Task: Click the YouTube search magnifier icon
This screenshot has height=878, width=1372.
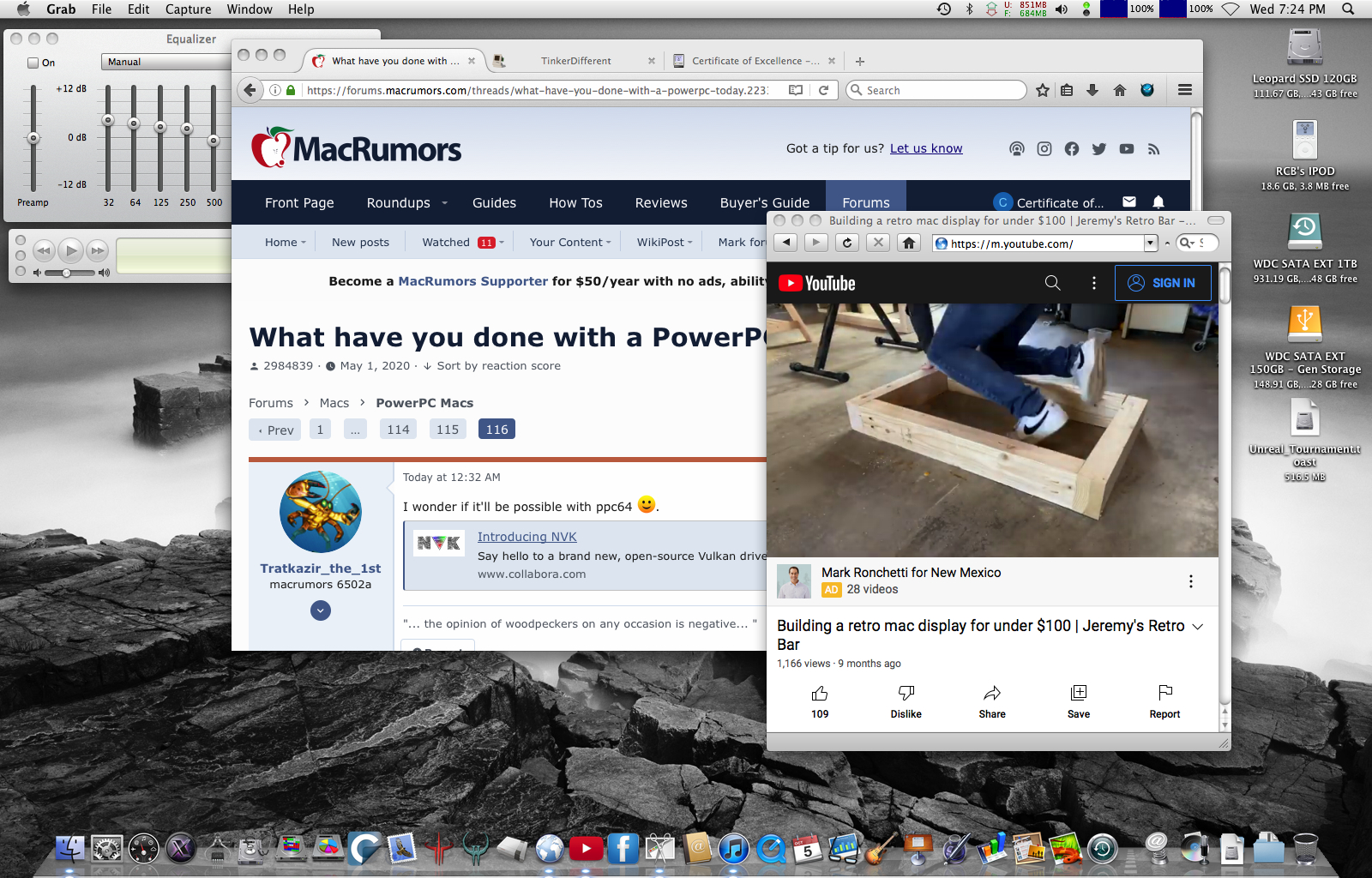Action: (x=1052, y=283)
